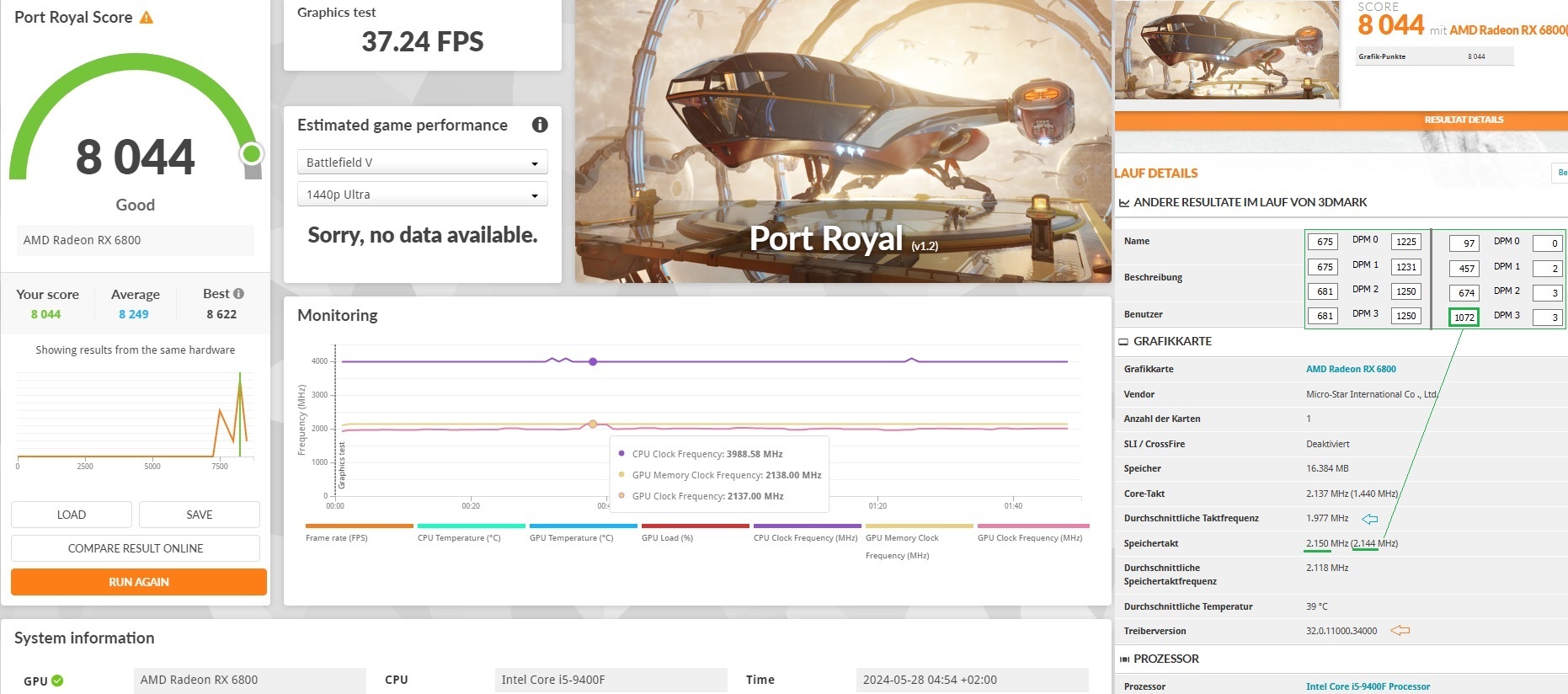Viewport: 1568px width, 694px height.
Task: Click the DPM field containing 1231
Action: pyautogui.click(x=1405, y=267)
